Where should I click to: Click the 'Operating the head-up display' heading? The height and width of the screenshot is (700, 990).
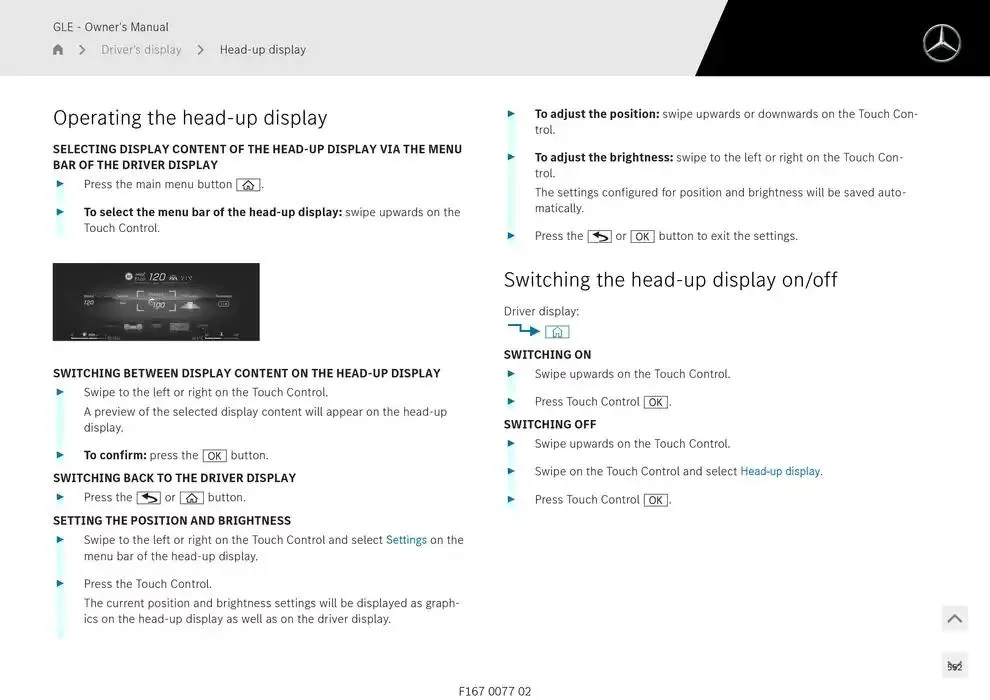pos(190,118)
